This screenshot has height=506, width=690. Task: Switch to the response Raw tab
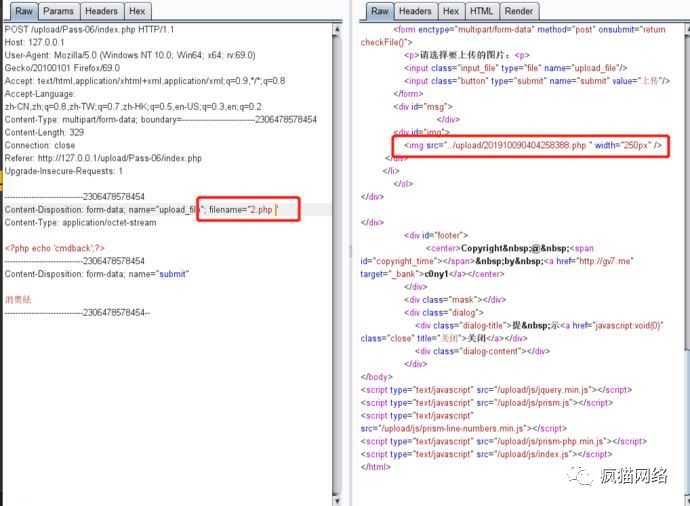tap(379, 11)
